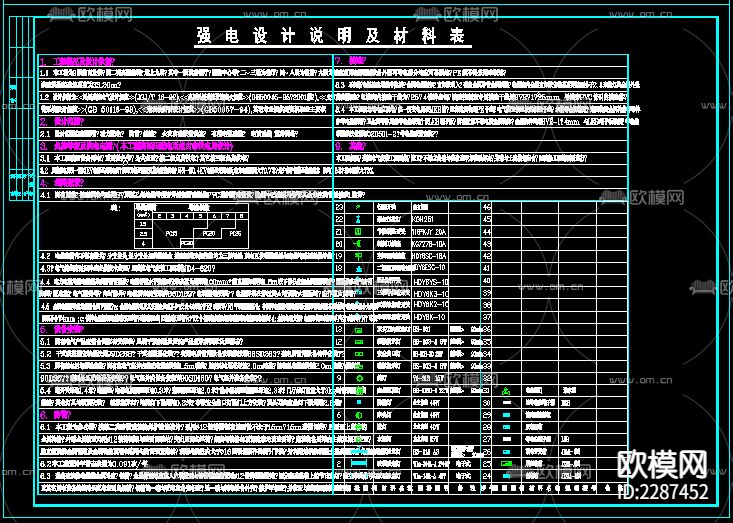This screenshot has height=523, width=733.
Task: Click paragraph 1.1 text line
Action: point(186,73)
